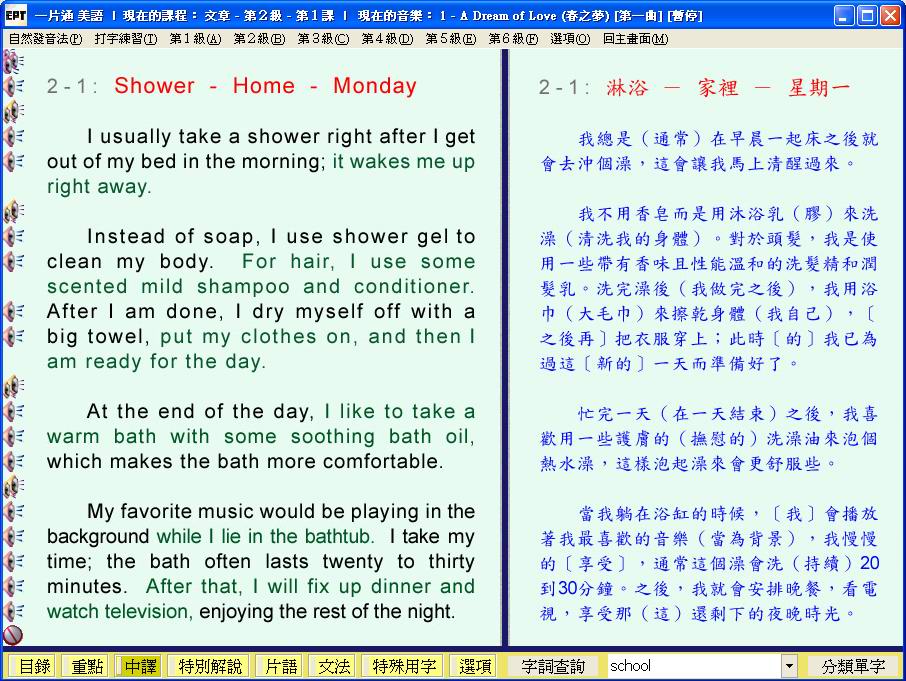Click the whole-article speaker icon at top left
This screenshot has width=906, height=681.
tap(13, 62)
